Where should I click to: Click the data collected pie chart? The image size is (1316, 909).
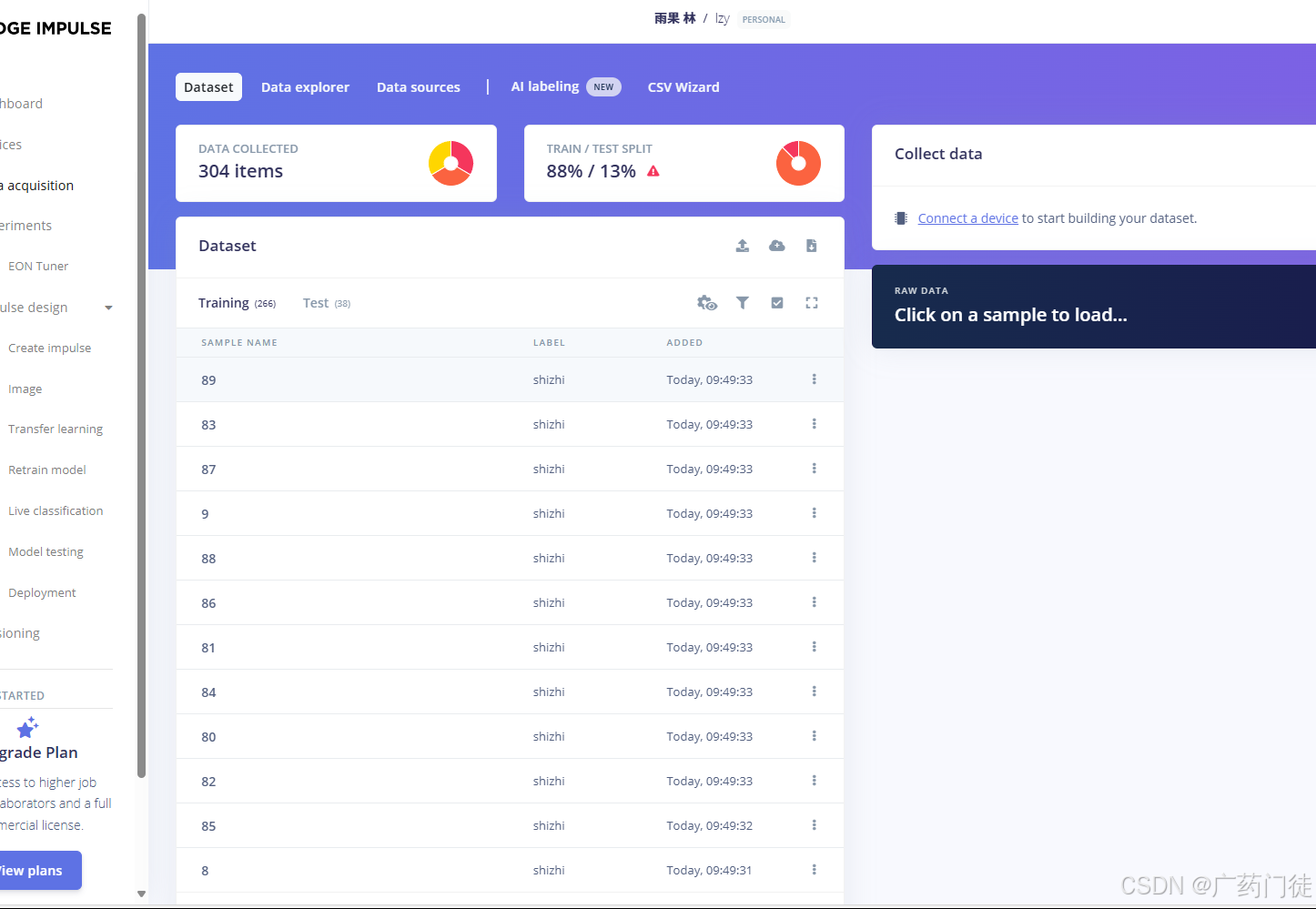[451, 163]
